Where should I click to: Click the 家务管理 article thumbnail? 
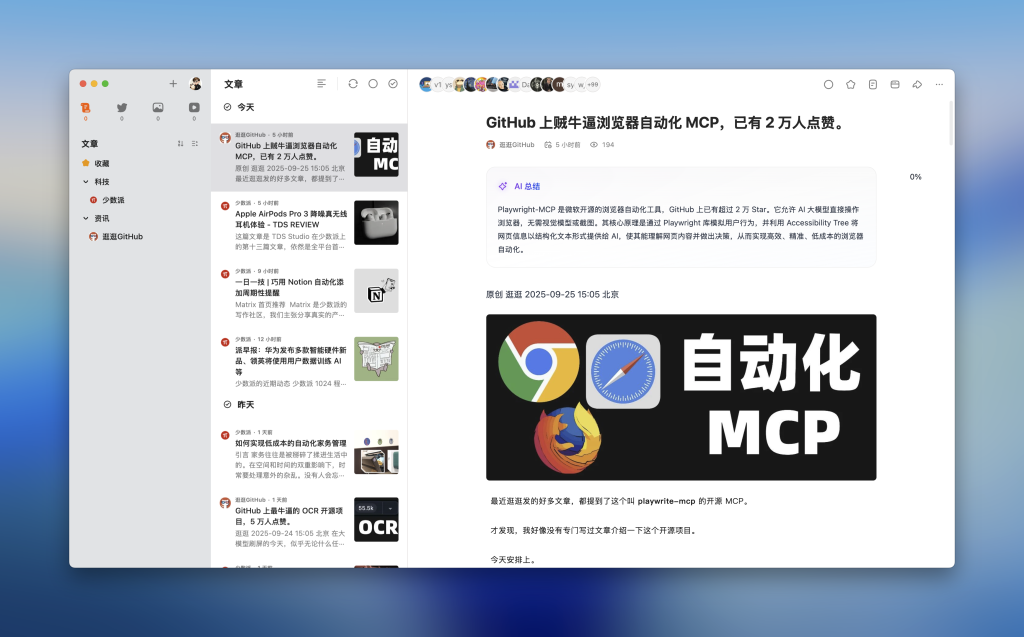pyautogui.click(x=376, y=452)
